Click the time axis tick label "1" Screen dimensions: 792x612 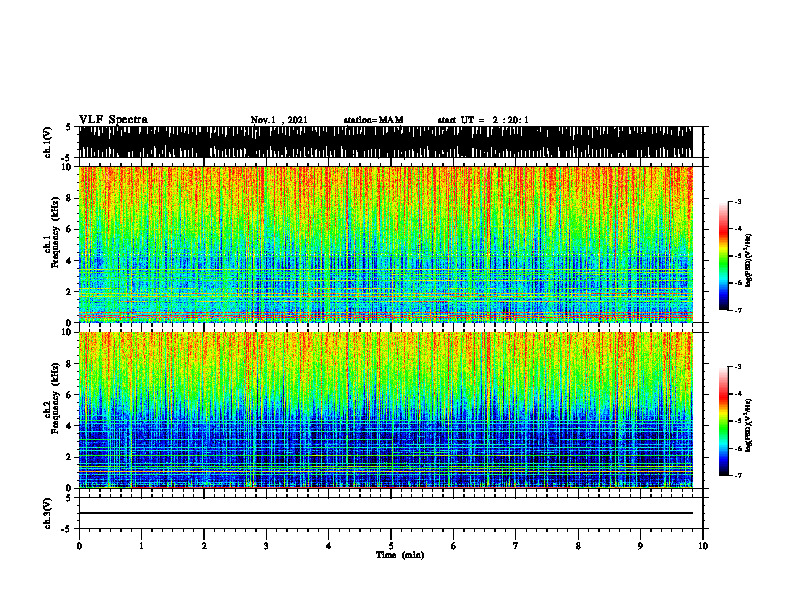[141, 546]
